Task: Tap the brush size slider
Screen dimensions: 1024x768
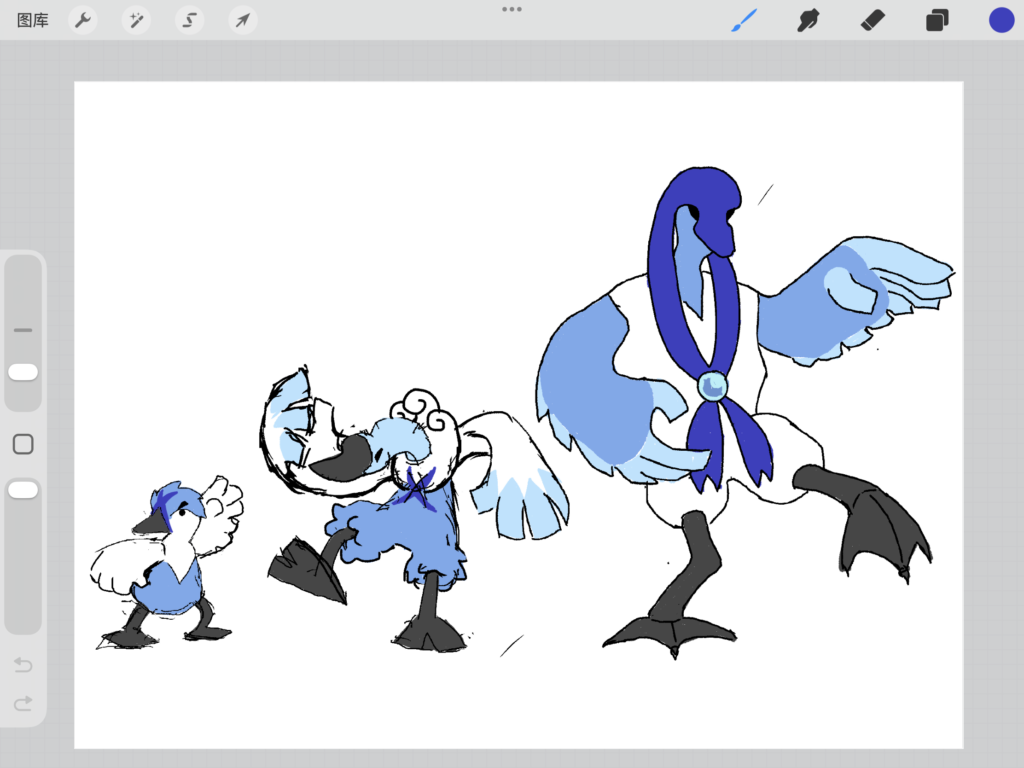Action: point(22,371)
